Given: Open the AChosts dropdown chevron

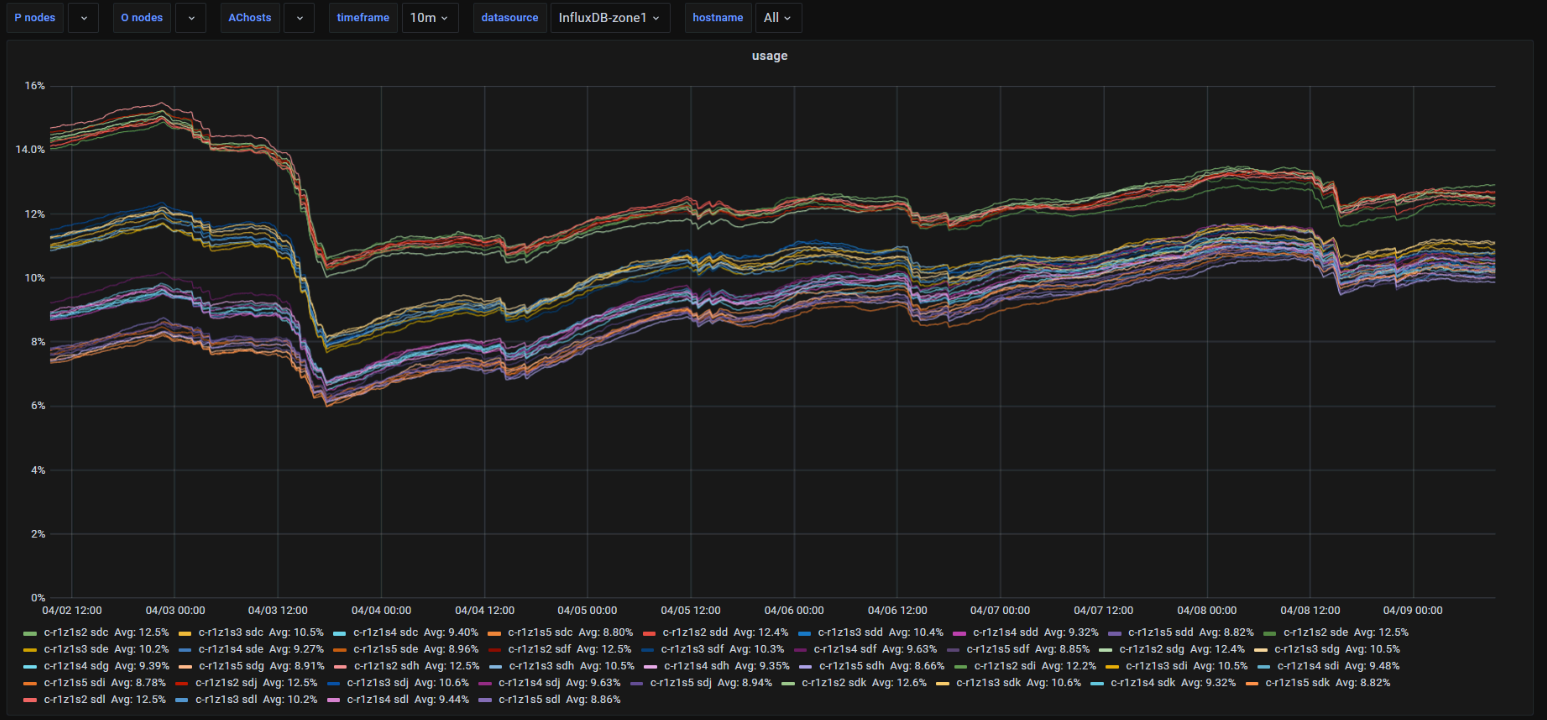Looking at the screenshot, I should click(299, 18).
